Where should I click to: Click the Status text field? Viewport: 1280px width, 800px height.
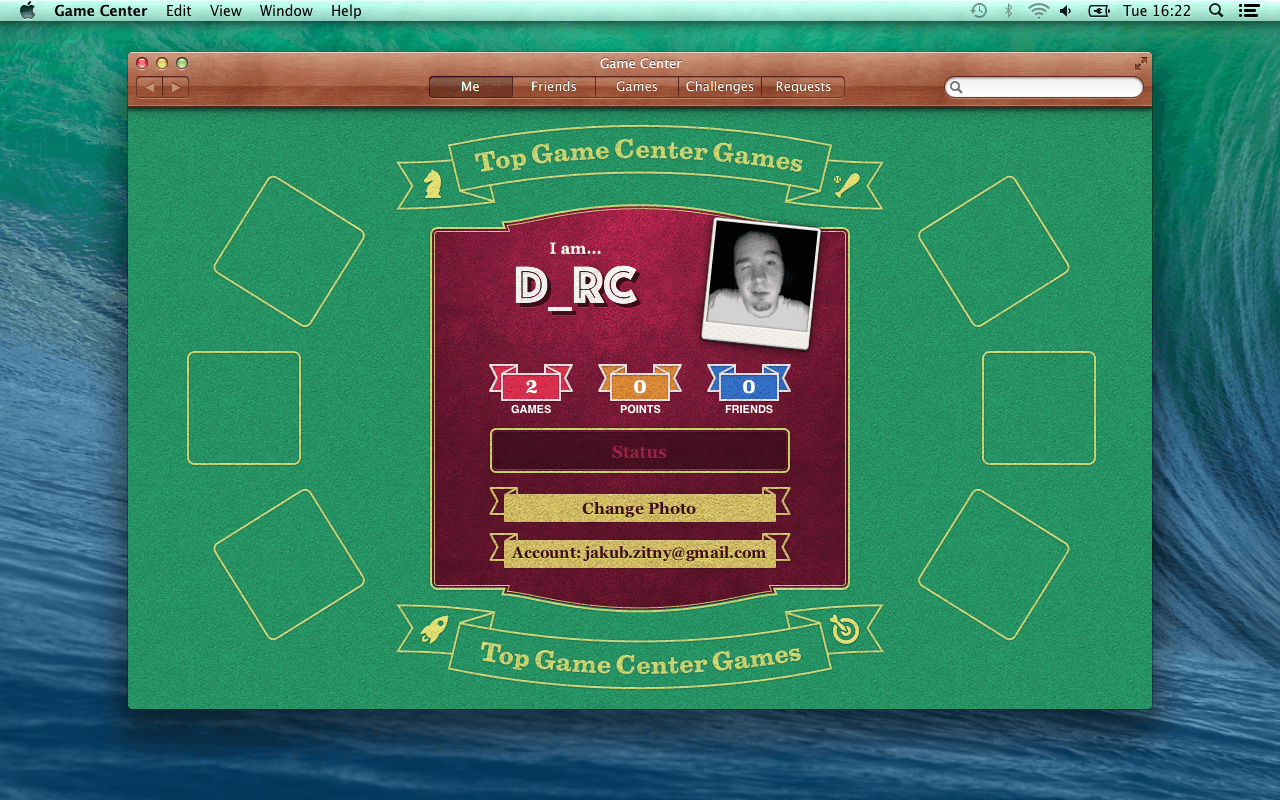pos(640,451)
